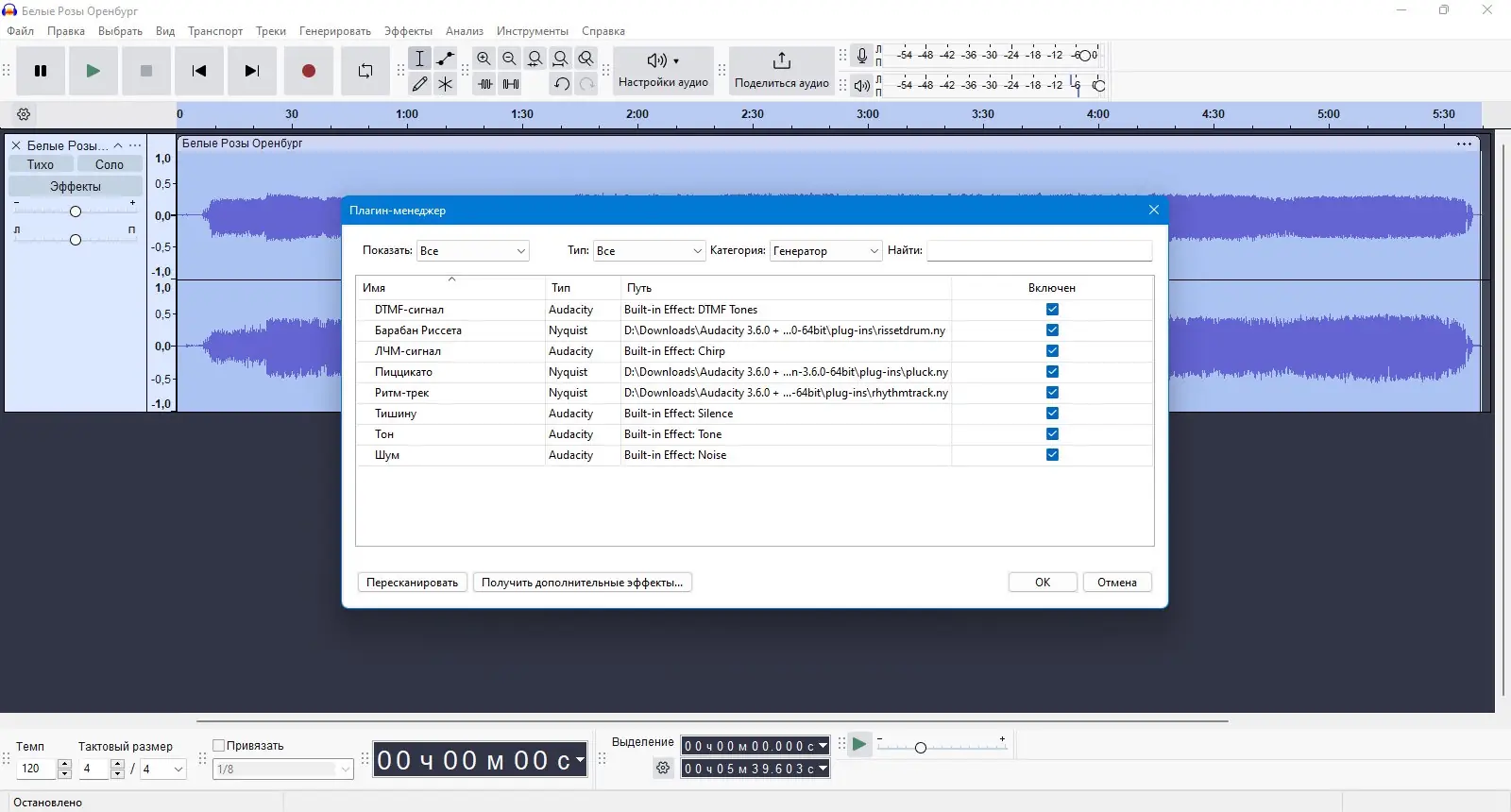Click the Zoom Out magnifier icon

tap(510, 59)
